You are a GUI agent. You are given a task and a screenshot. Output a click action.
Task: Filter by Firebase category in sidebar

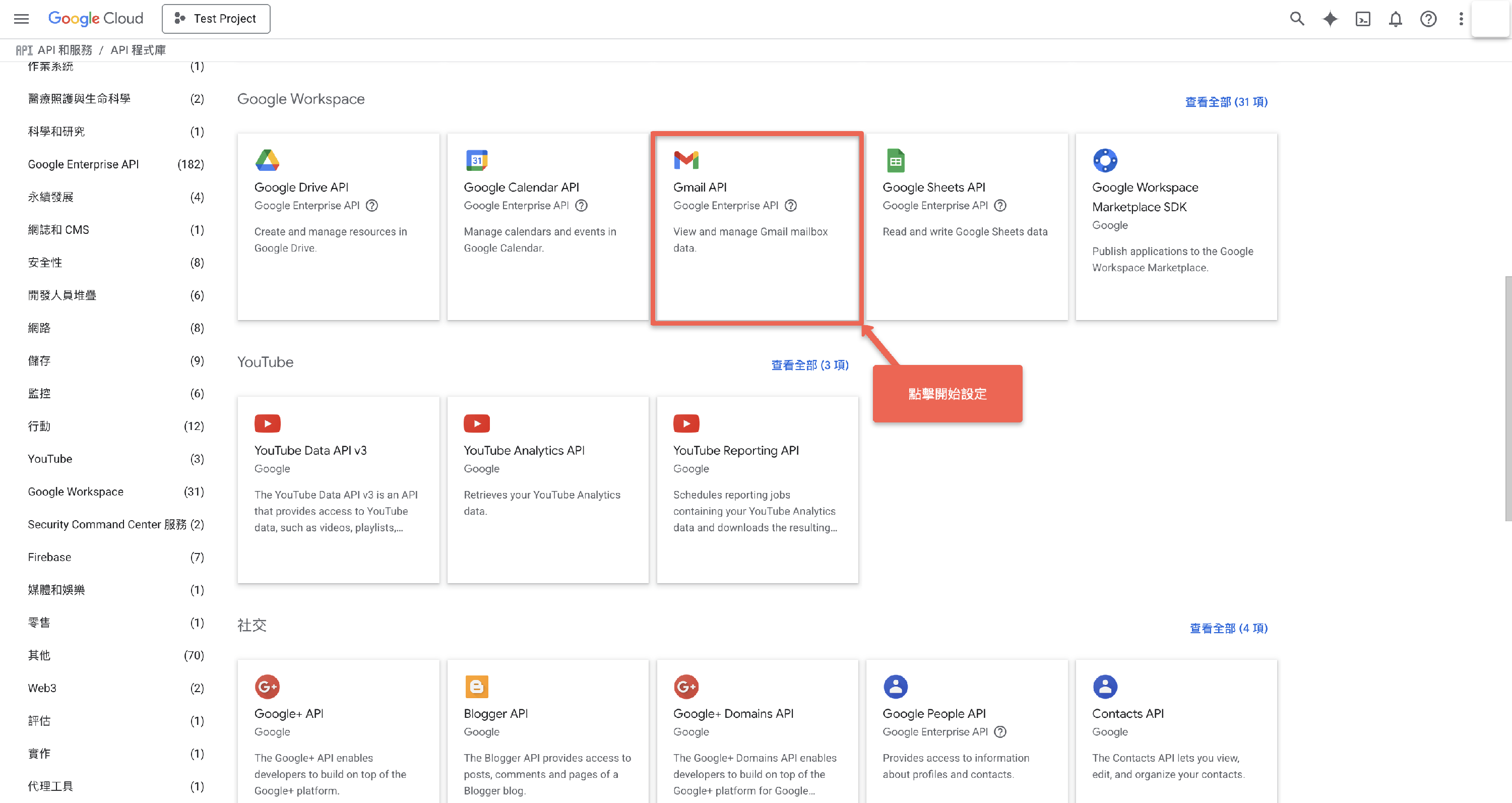click(49, 557)
